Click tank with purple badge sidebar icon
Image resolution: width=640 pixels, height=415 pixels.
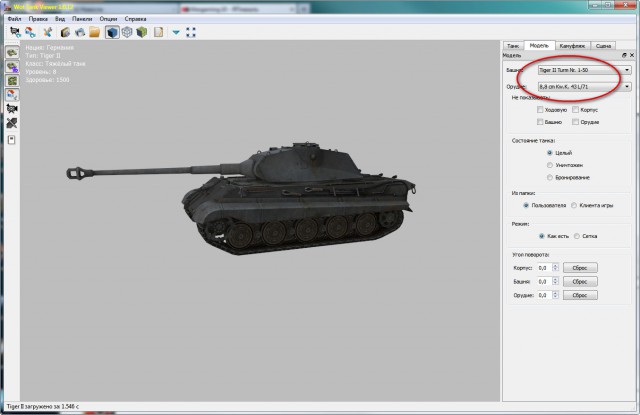click(12, 67)
